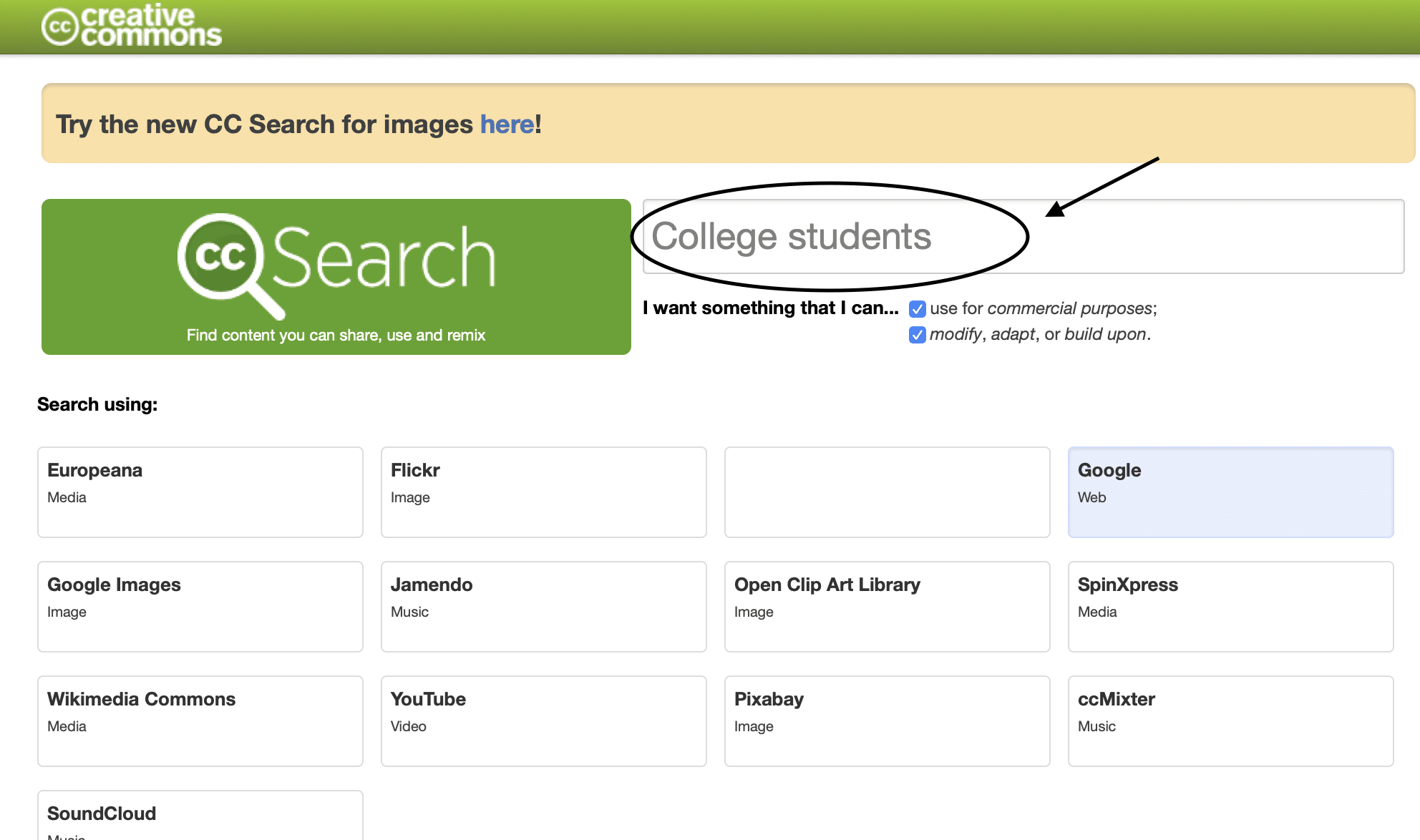Click the Creative Commons logo

pyautogui.click(x=132, y=25)
